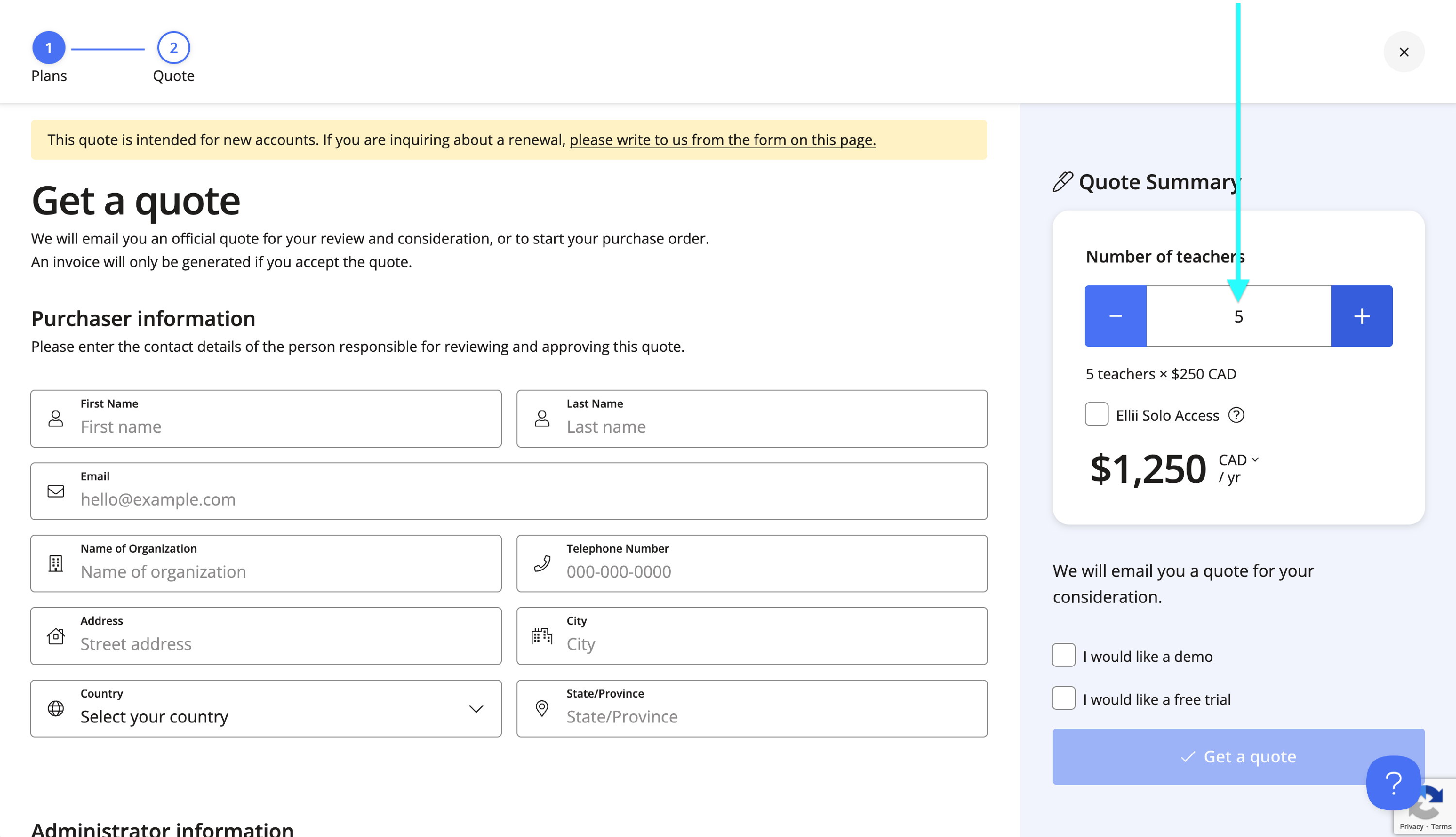Click the location pin in State/Province field
The height and width of the screenshot is (837, 1456).
click(x=542, y=708)
